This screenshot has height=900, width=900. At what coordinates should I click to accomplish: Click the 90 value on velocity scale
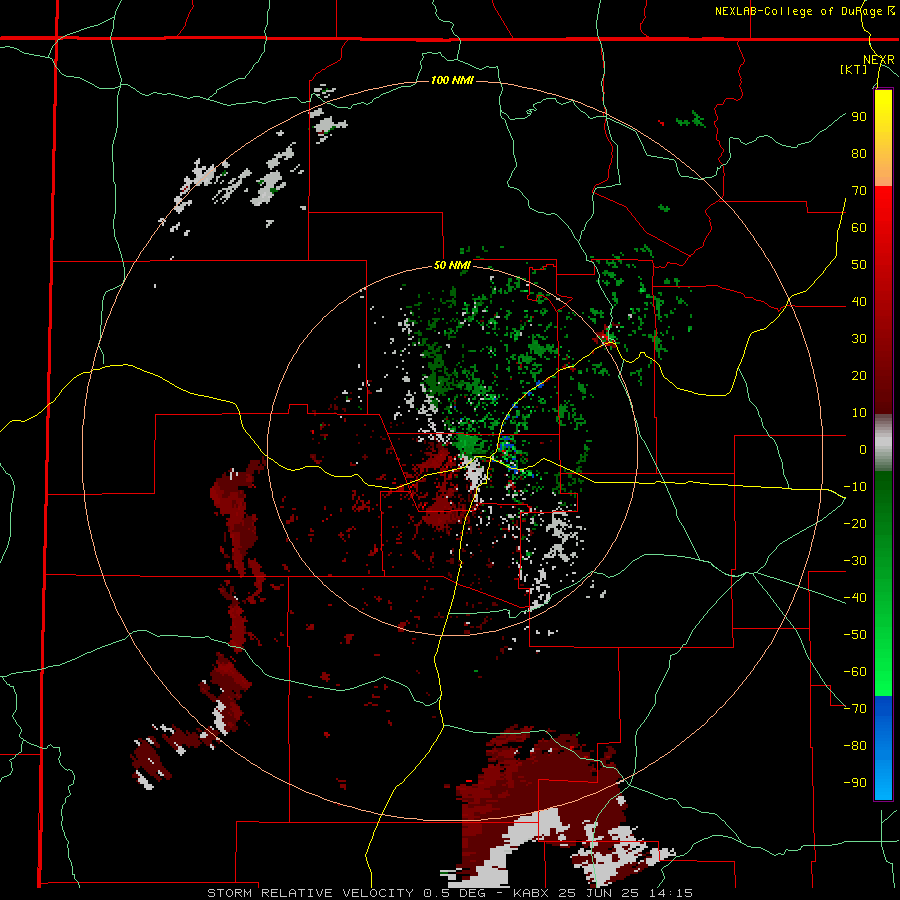(859, 117)
